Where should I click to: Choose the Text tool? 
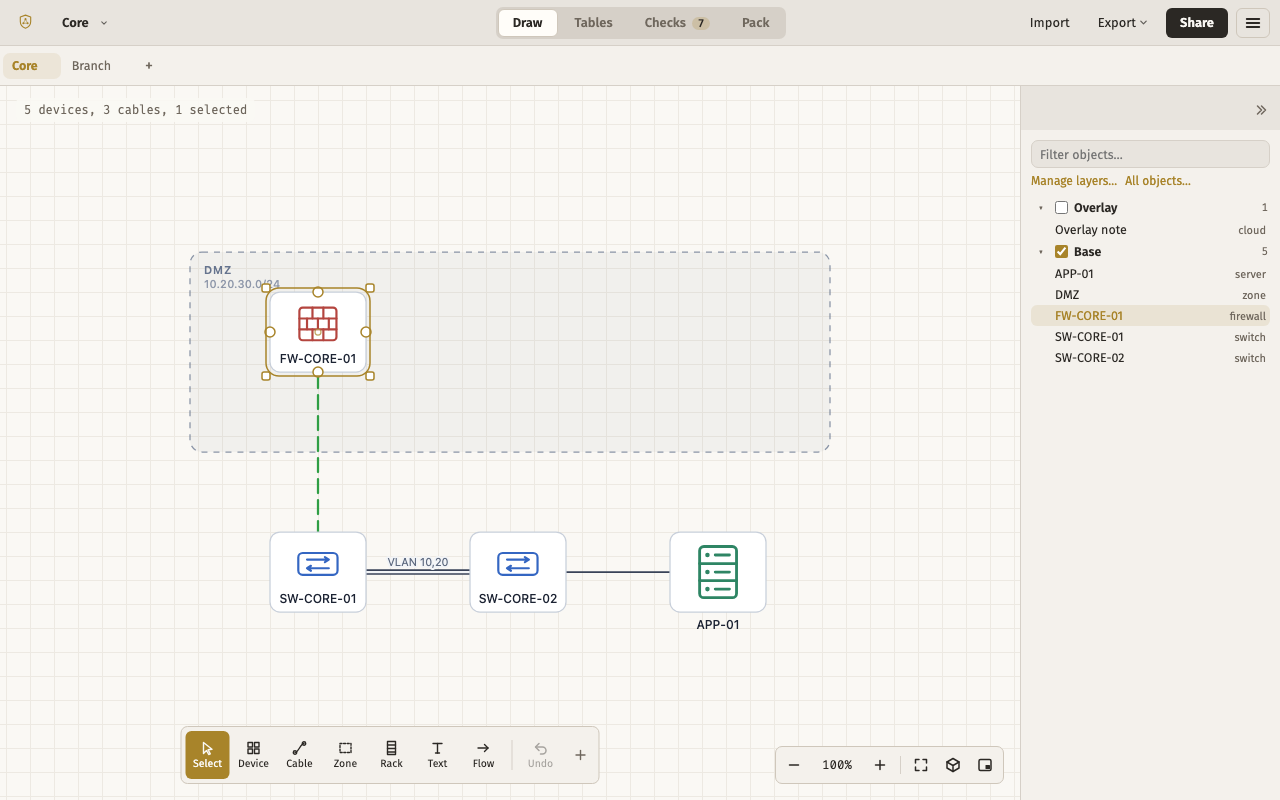tap(437, 755)
